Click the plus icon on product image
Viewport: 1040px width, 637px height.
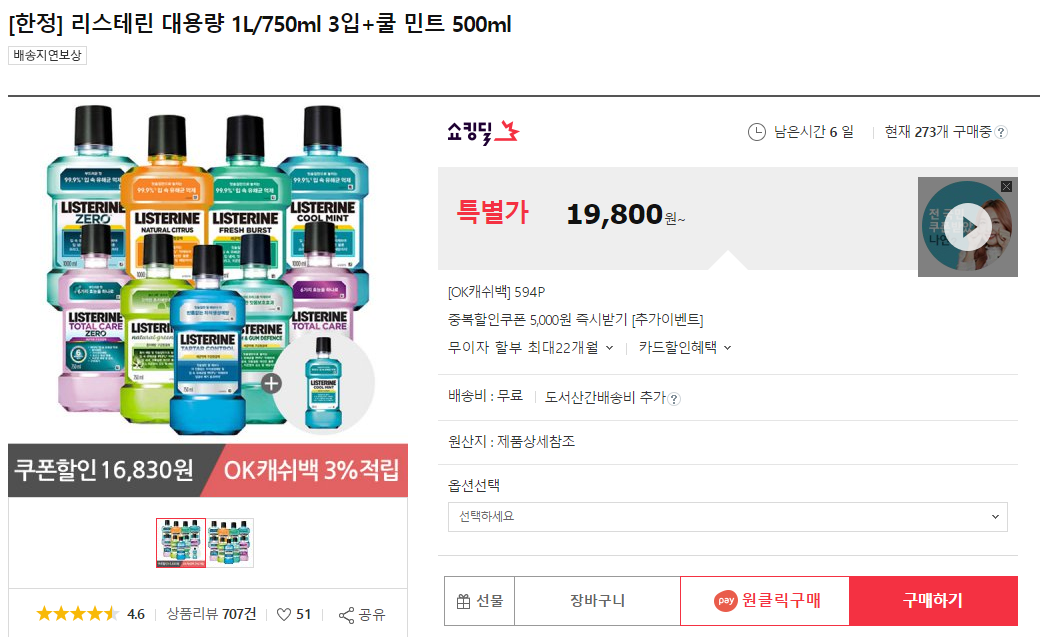271,384
